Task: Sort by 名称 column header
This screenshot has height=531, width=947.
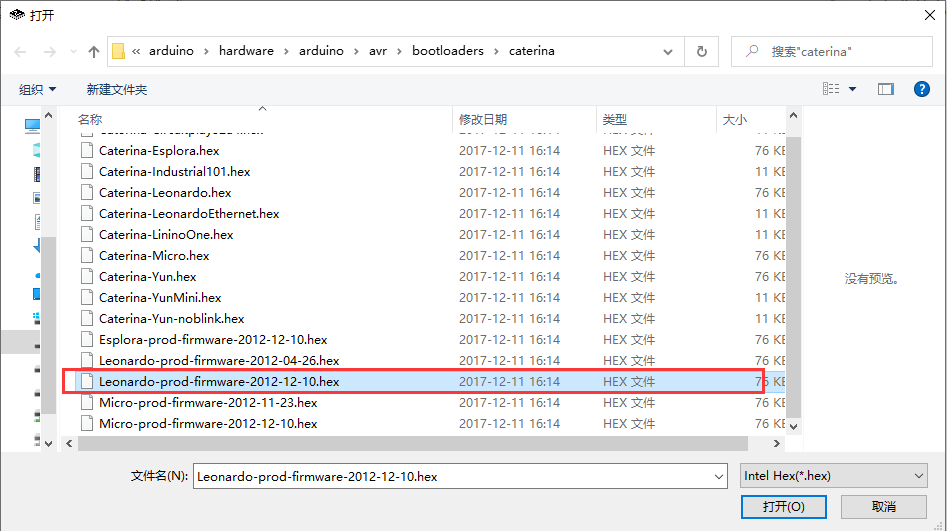Action: 90,120
